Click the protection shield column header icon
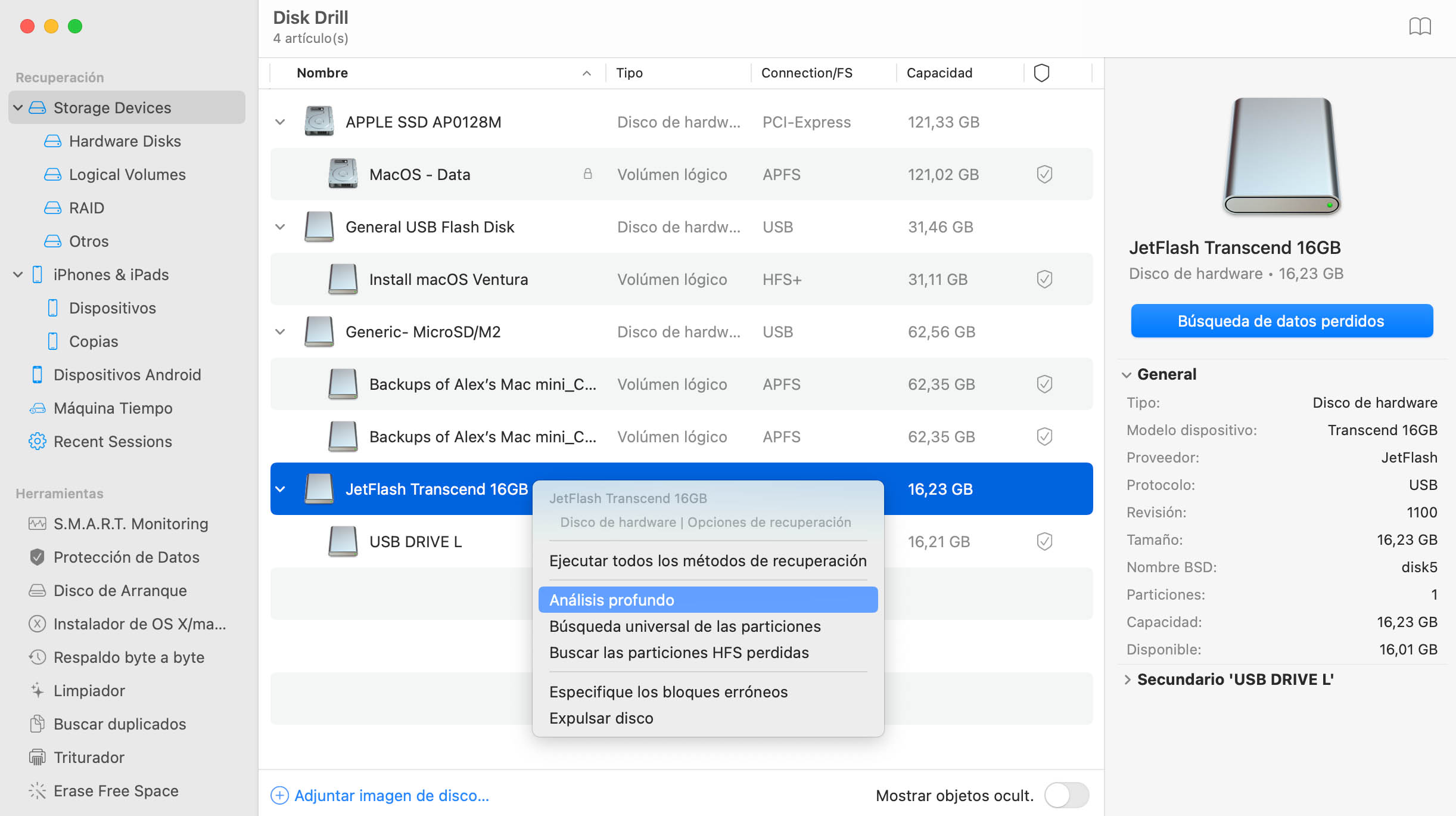 click(x=1041, y=73)
